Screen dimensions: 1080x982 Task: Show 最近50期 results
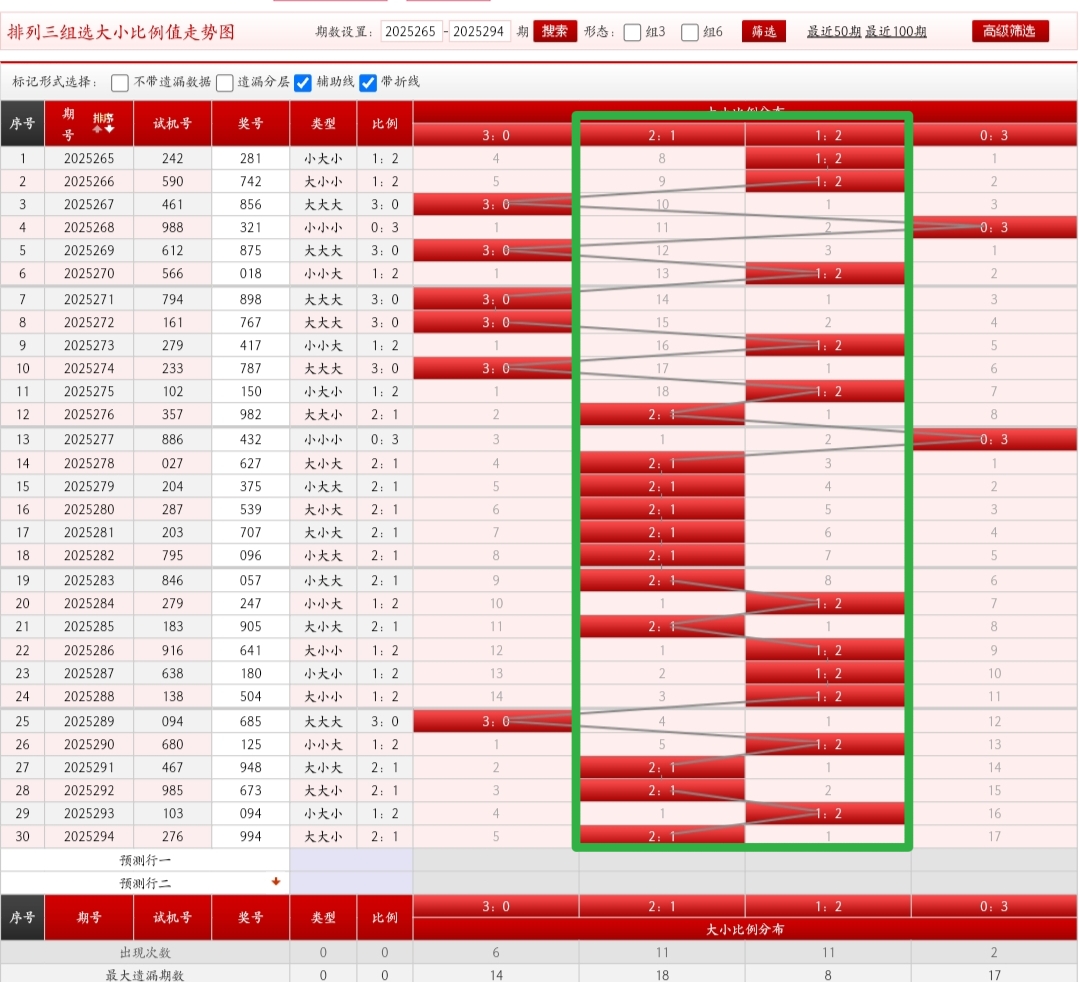tap(833, 32)
